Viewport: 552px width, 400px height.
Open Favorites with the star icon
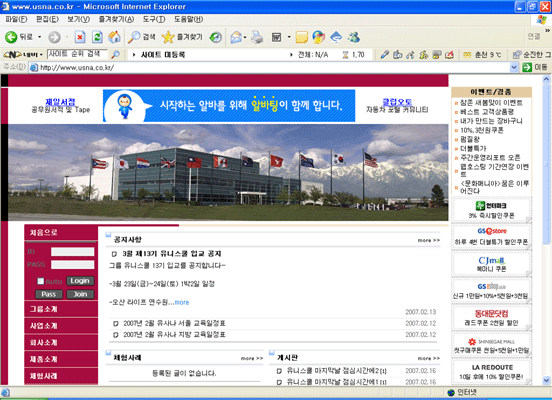point(182,37)
